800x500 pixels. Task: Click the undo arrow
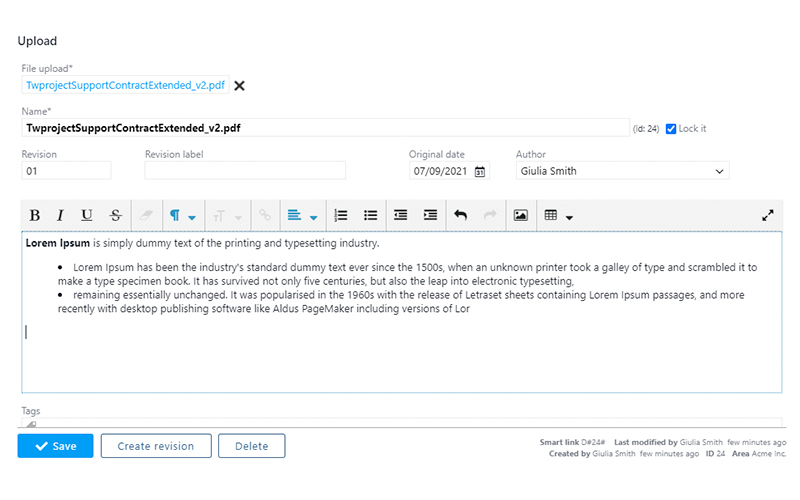(x=460, y=215)
